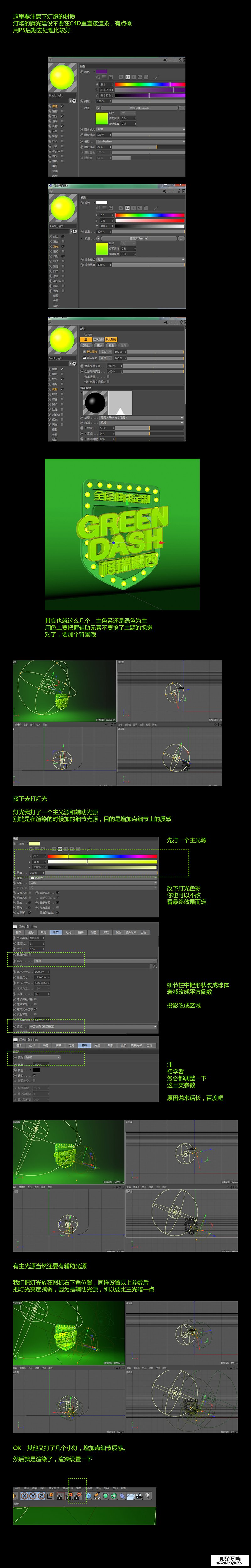Click the purple color swatch in material editor
This screenshot has height=1568, width=251.
(101, 71)
